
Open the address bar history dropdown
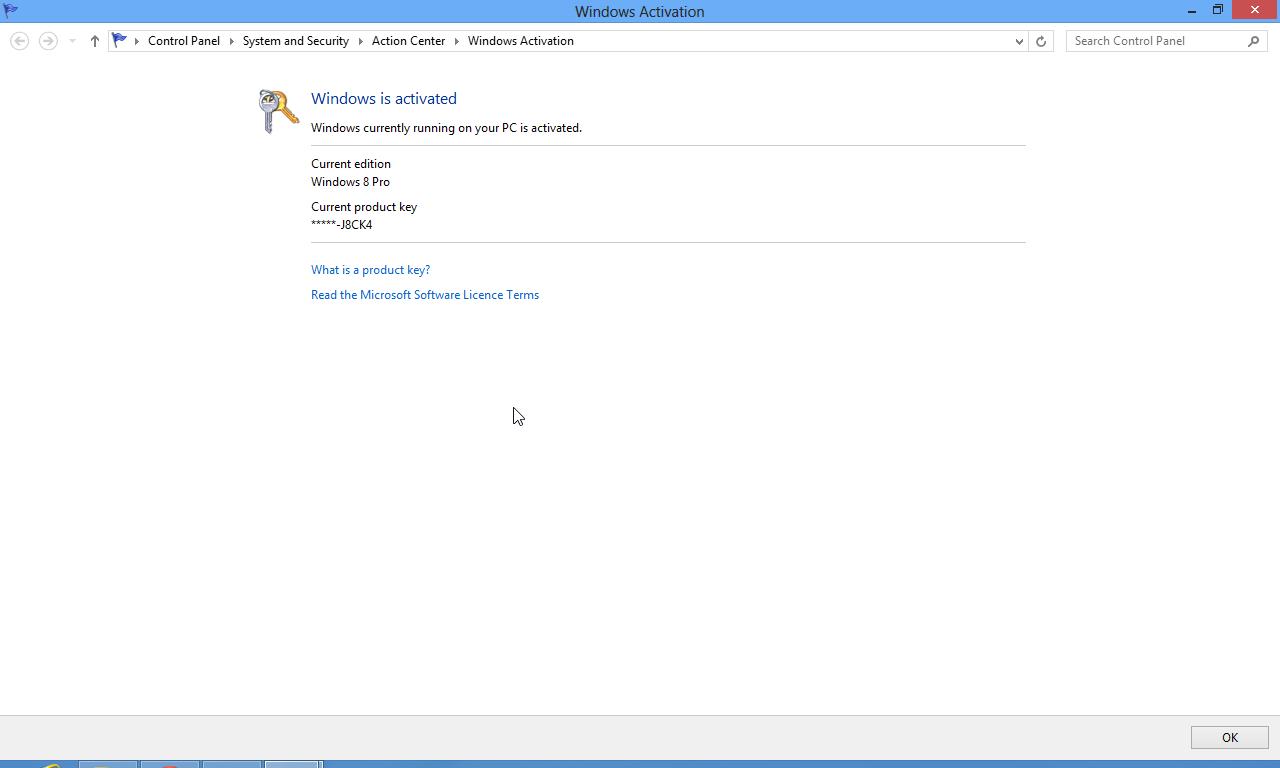tap(1019, 41)
